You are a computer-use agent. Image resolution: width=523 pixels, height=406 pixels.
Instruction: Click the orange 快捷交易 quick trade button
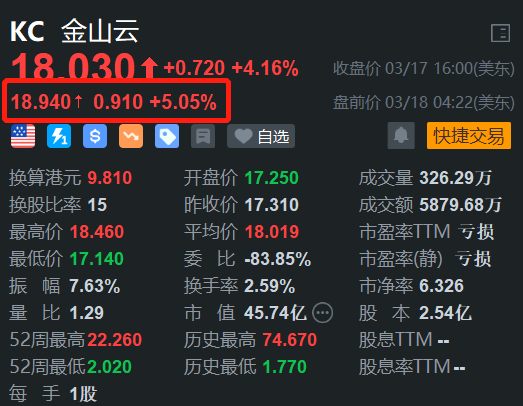coord(469,135)
